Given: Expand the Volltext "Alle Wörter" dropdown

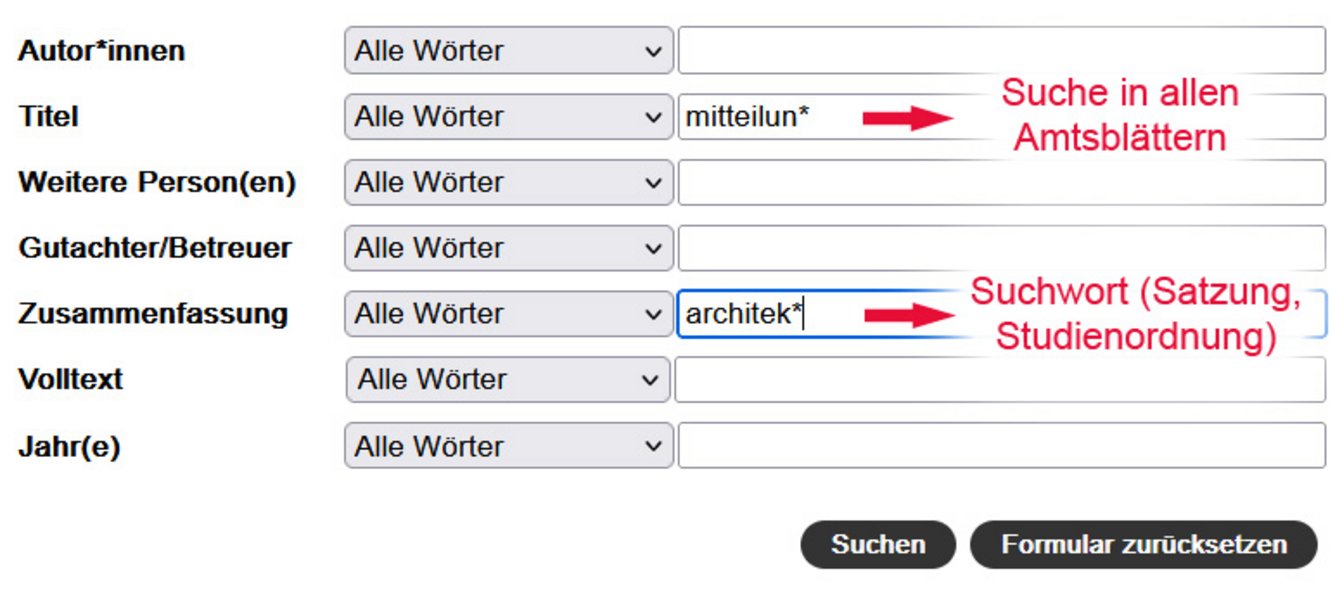Looking at the screenshot, I should click(x=508, y=380).
